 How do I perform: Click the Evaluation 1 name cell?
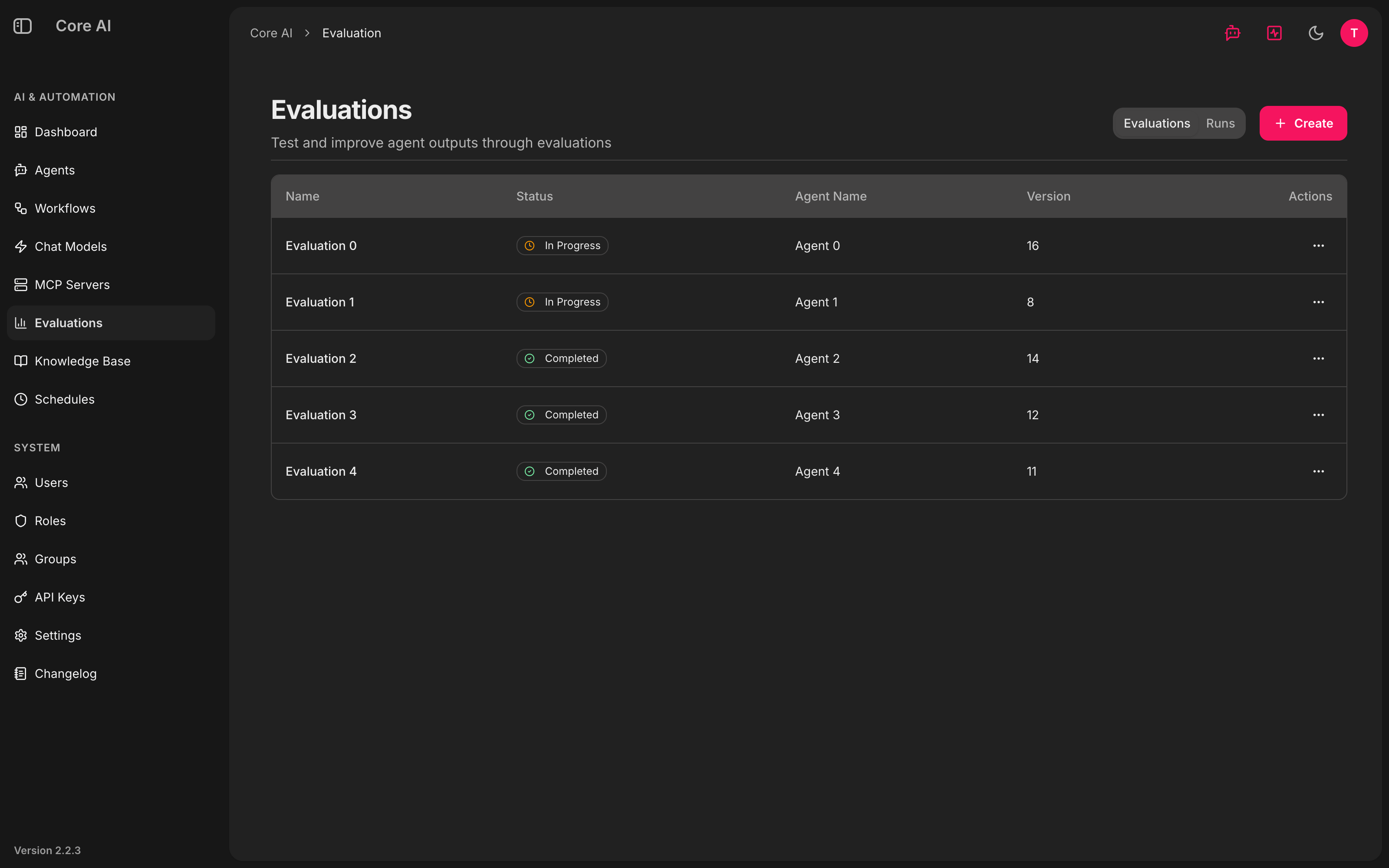pos(320,302)
